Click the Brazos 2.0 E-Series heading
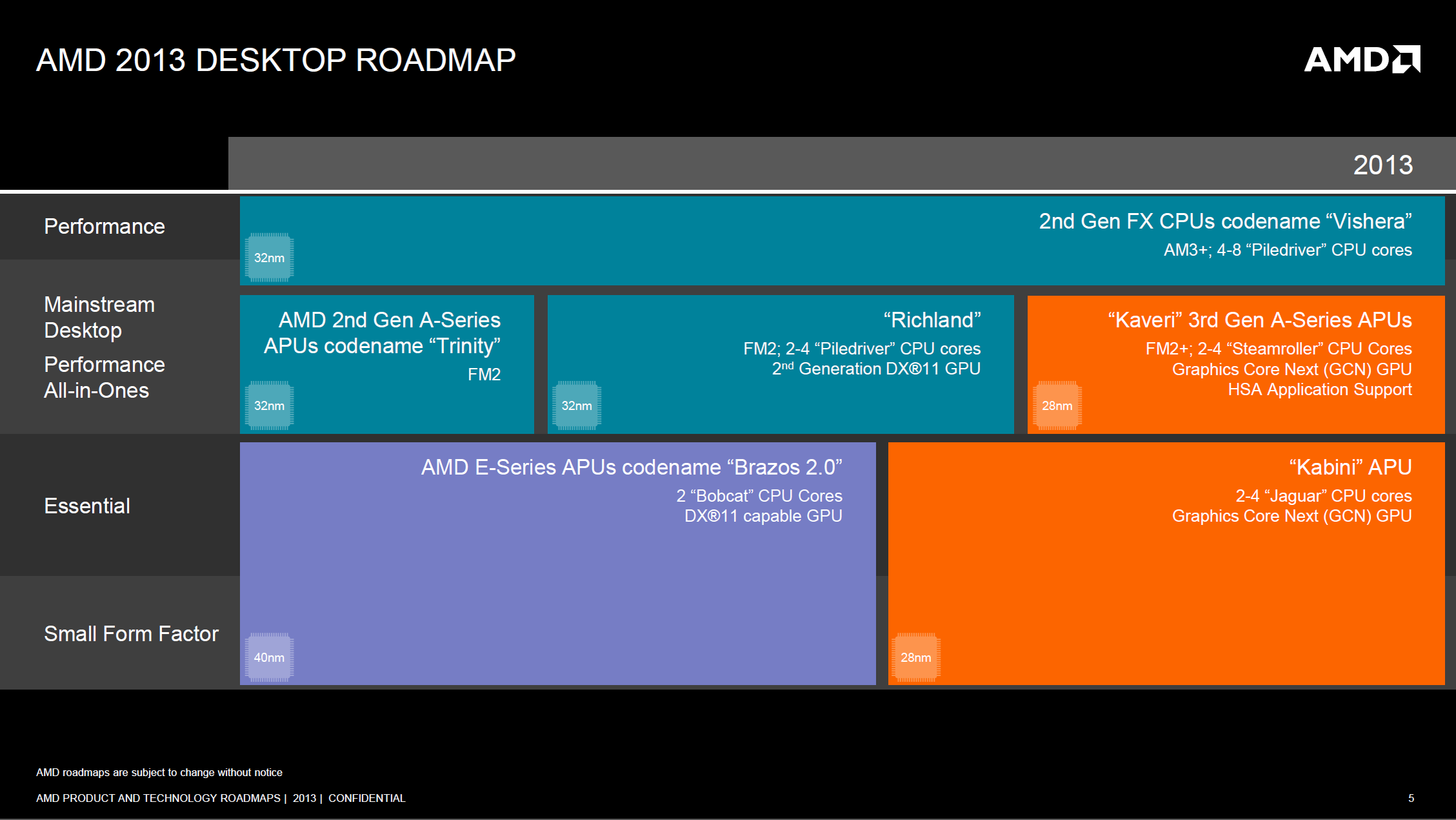The height and width of the screenshot is (820, 1456). tap(631, 467)
